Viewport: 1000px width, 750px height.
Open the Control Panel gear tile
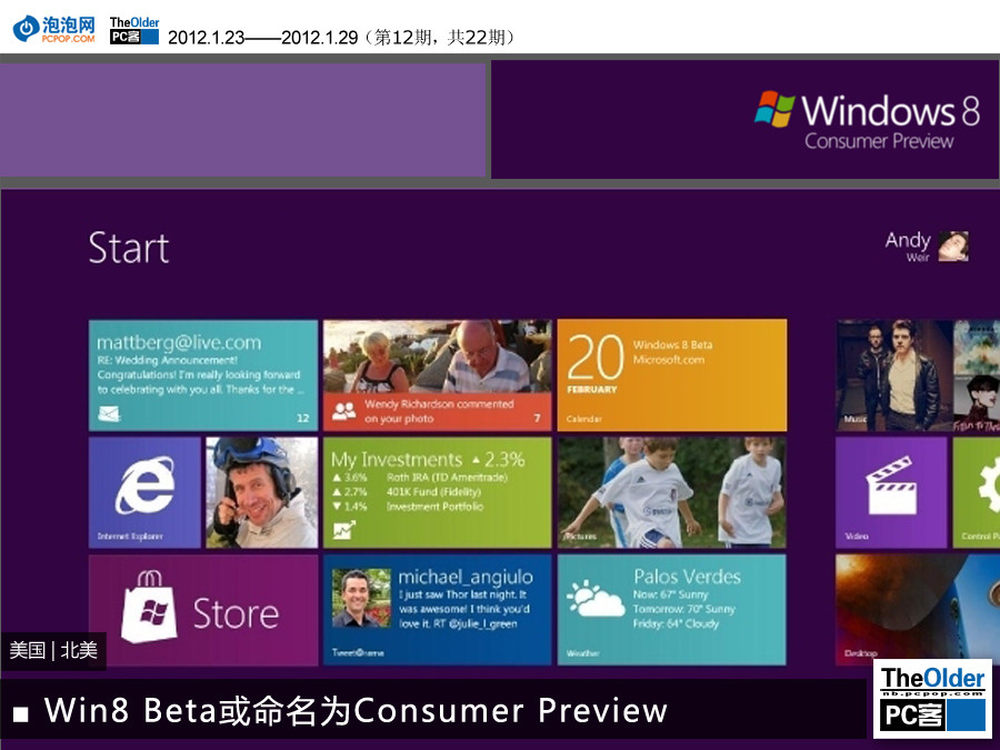[x=976, y=492]
